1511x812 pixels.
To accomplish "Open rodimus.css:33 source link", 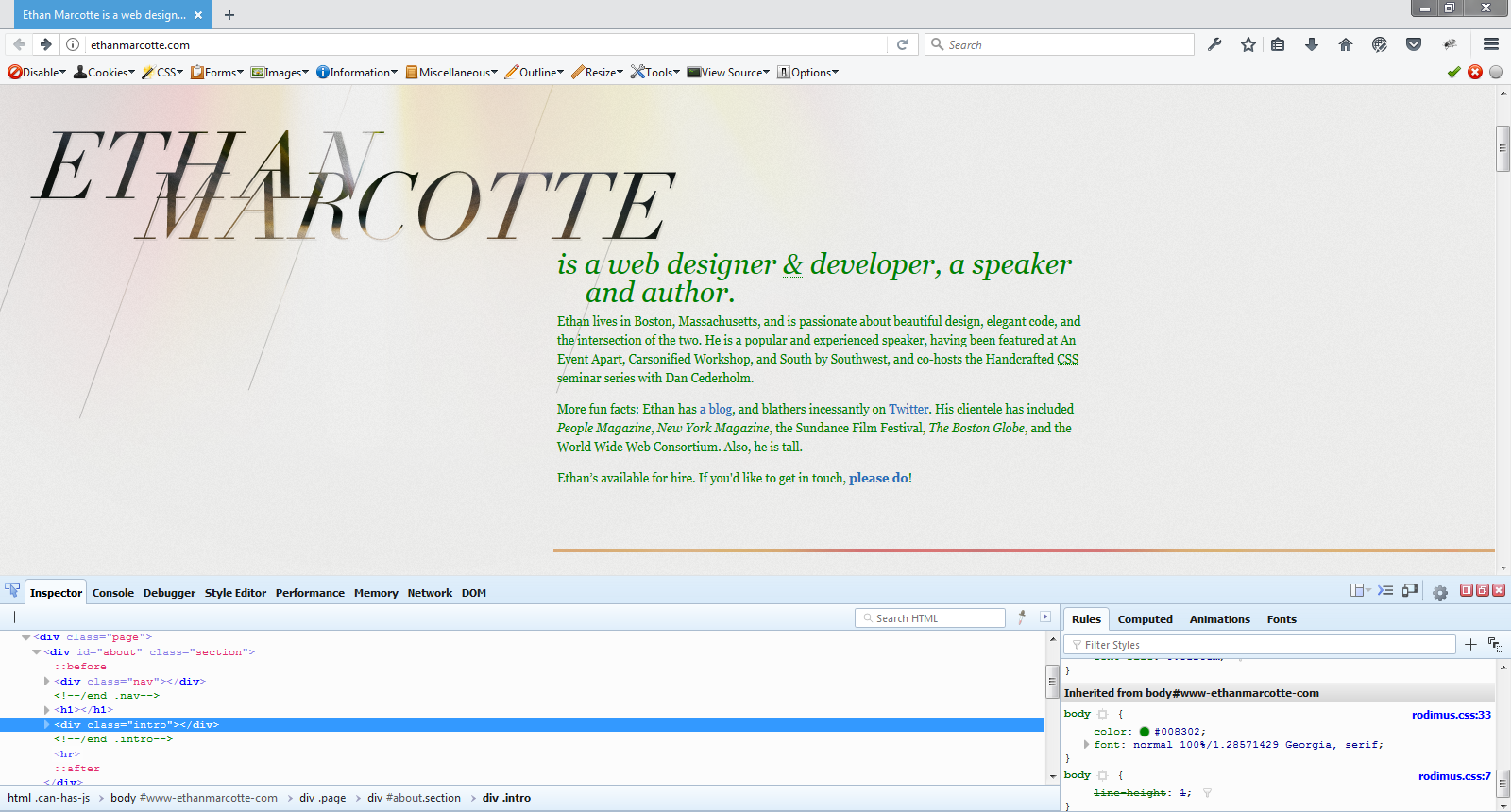I will [1452, 715].
